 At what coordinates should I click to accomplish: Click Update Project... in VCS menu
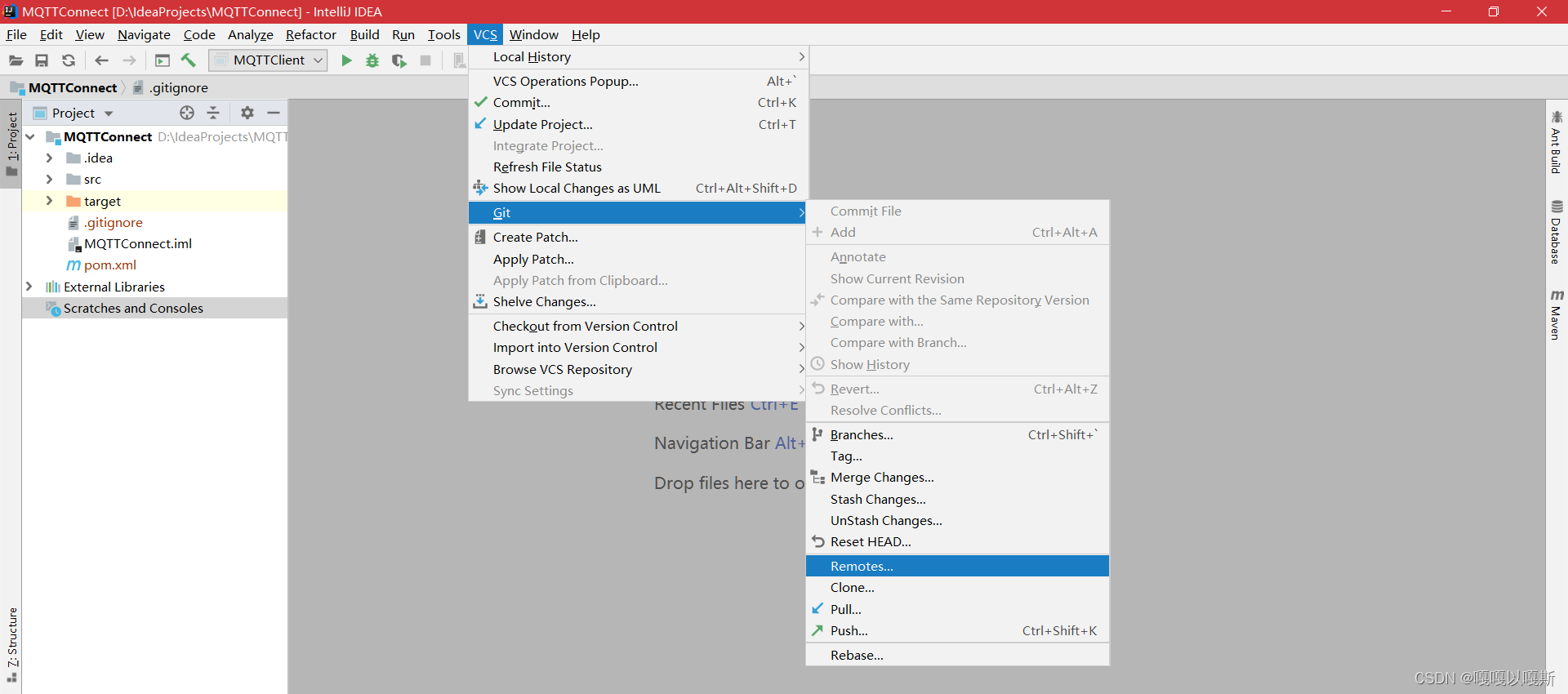click(x=639, y=124)
